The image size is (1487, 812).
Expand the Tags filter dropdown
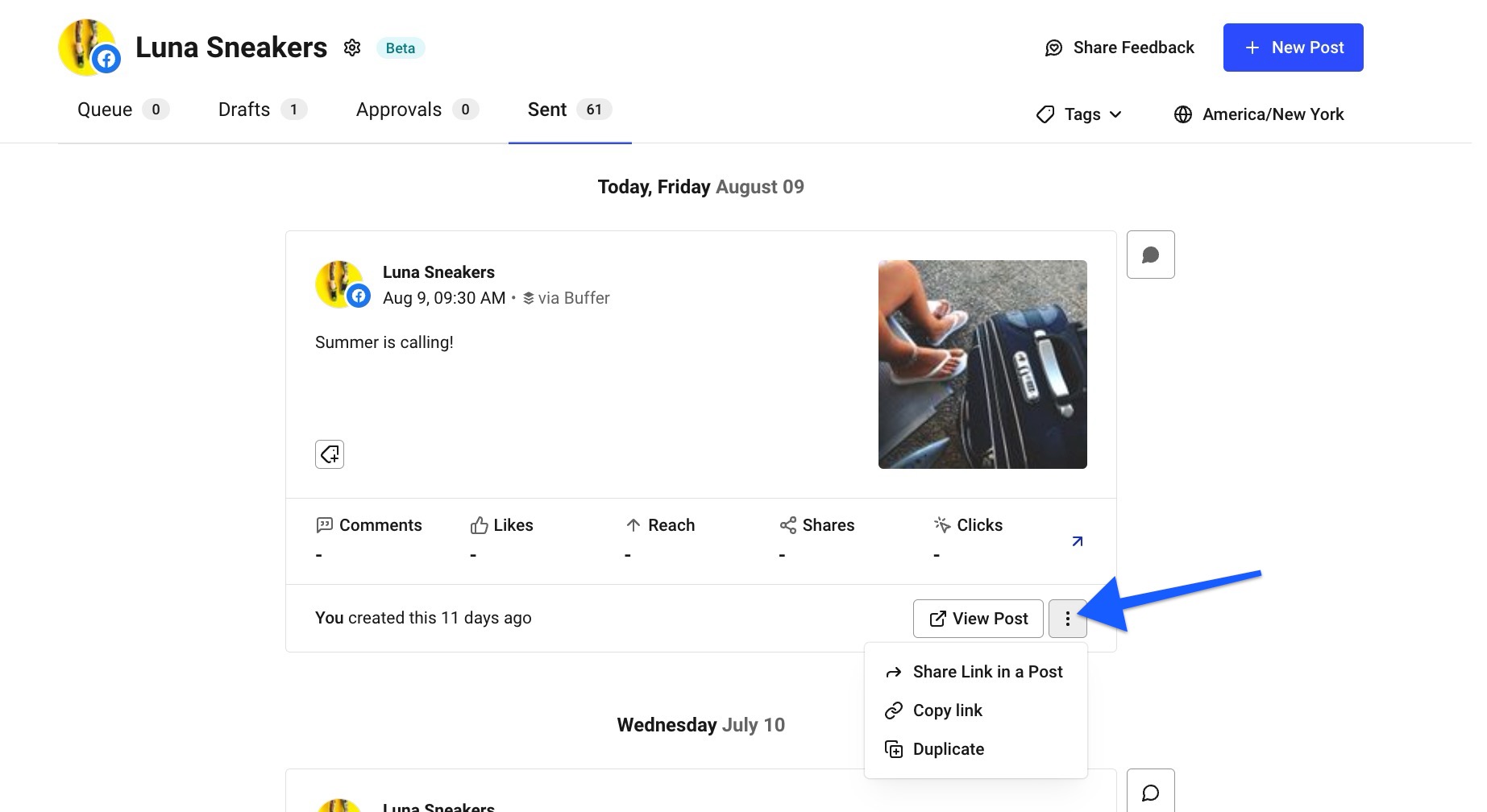(x=1078, y=114)
